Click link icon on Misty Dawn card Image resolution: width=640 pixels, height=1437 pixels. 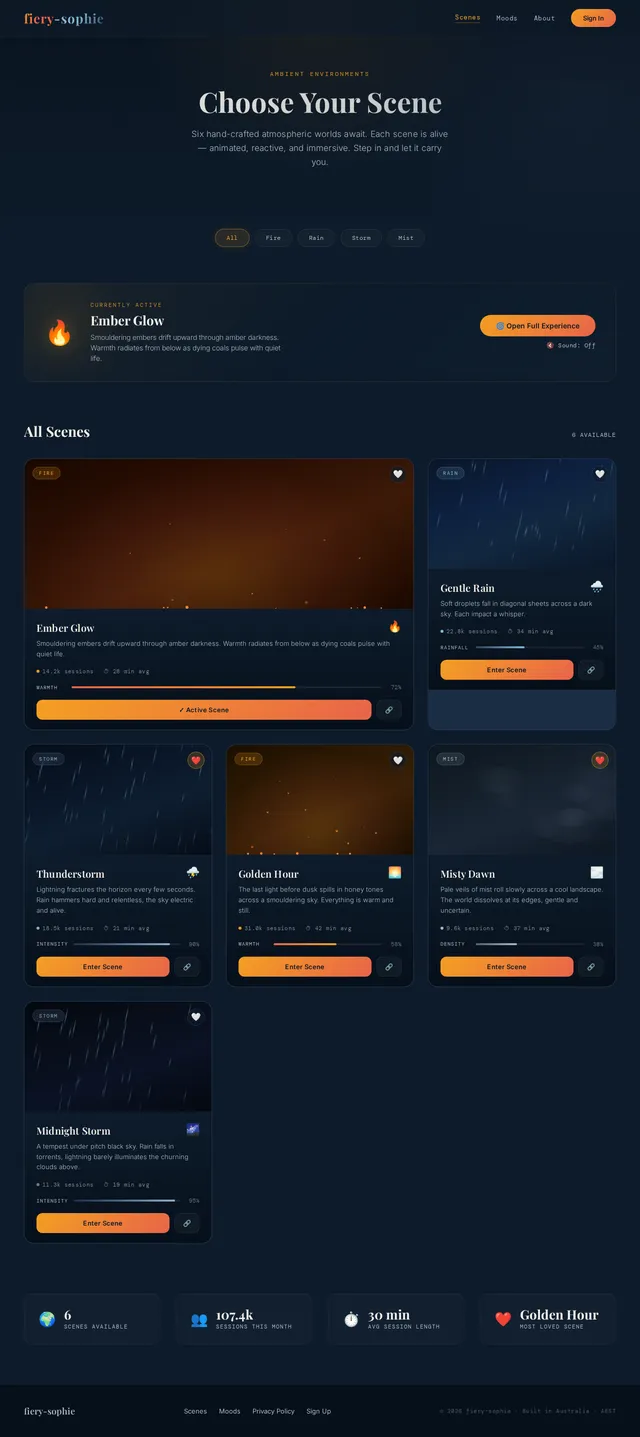(x=591, y=967)
